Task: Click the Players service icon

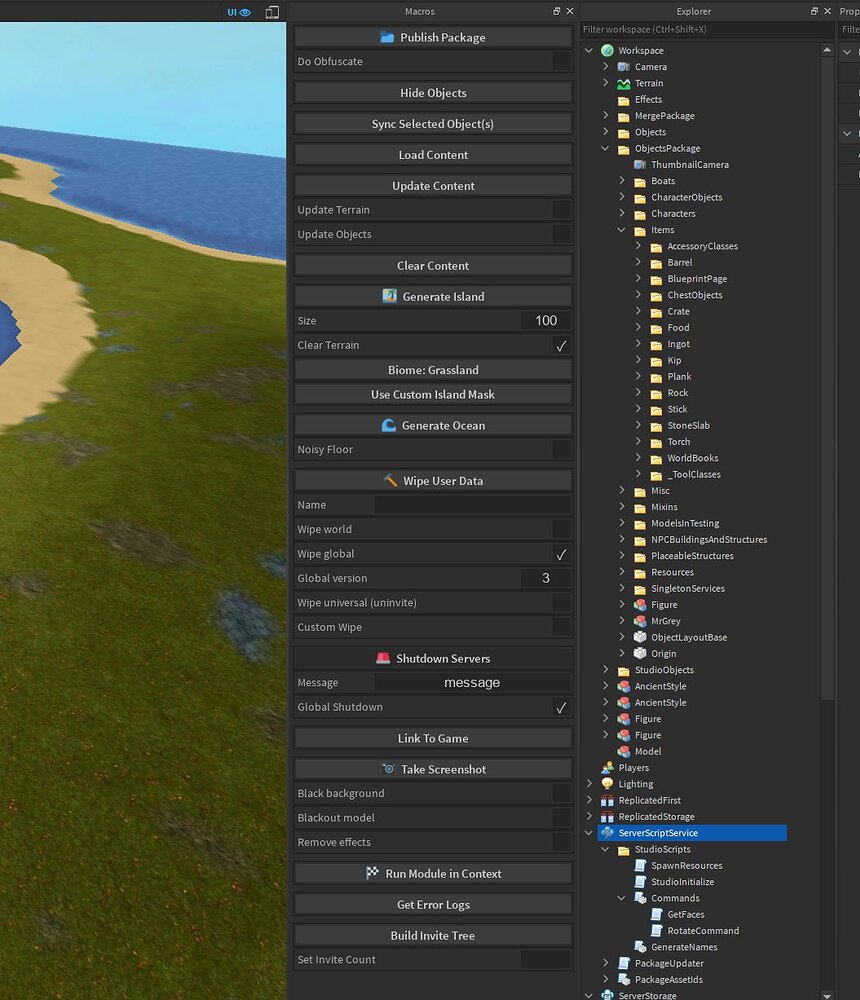Action: coord(607,768)
